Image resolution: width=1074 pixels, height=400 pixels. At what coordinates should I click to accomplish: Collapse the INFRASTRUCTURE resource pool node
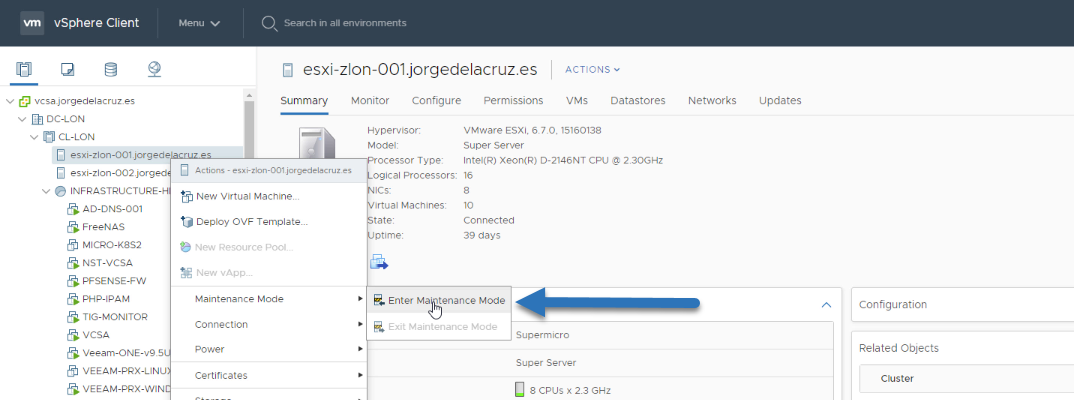pos(47,190)
